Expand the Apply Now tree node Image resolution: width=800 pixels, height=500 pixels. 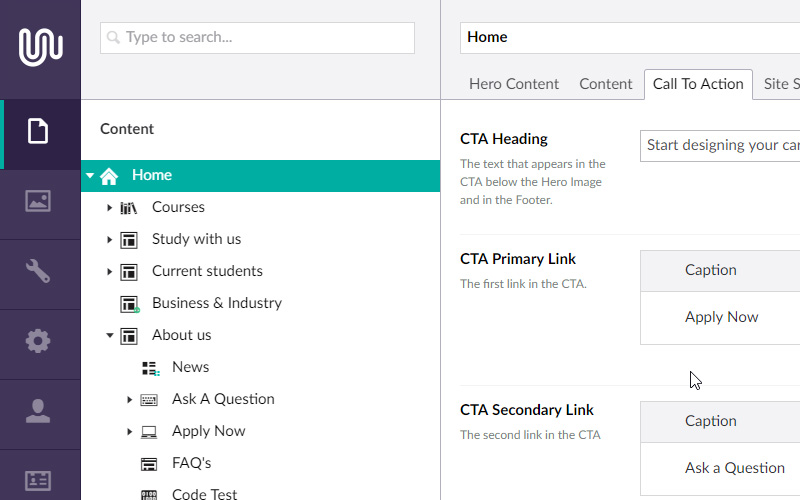(129, 432)
